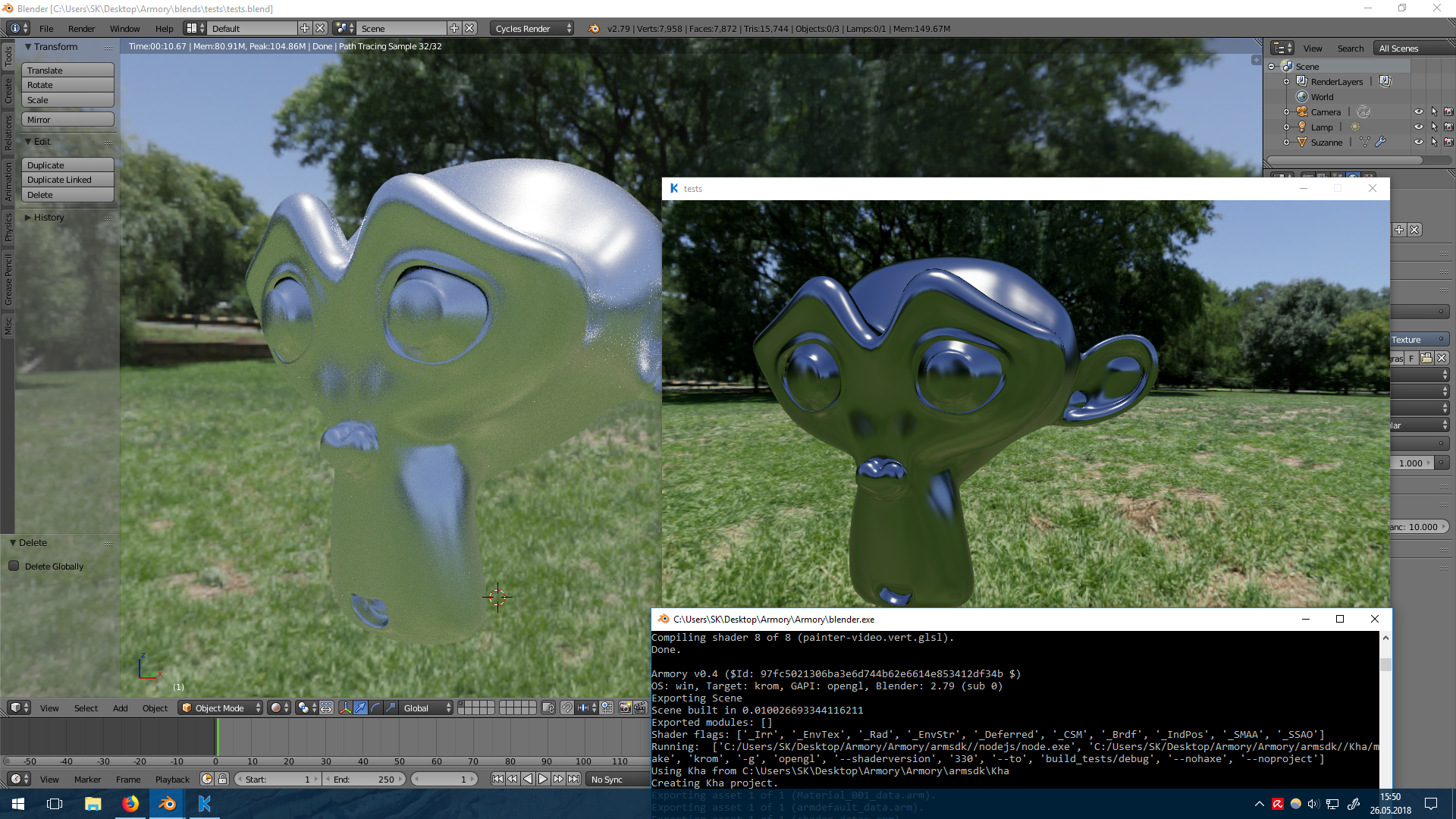The width and height of the screenshot is (1456, 819).
Task: Click the screen layout browse icon
Action: 196,28
